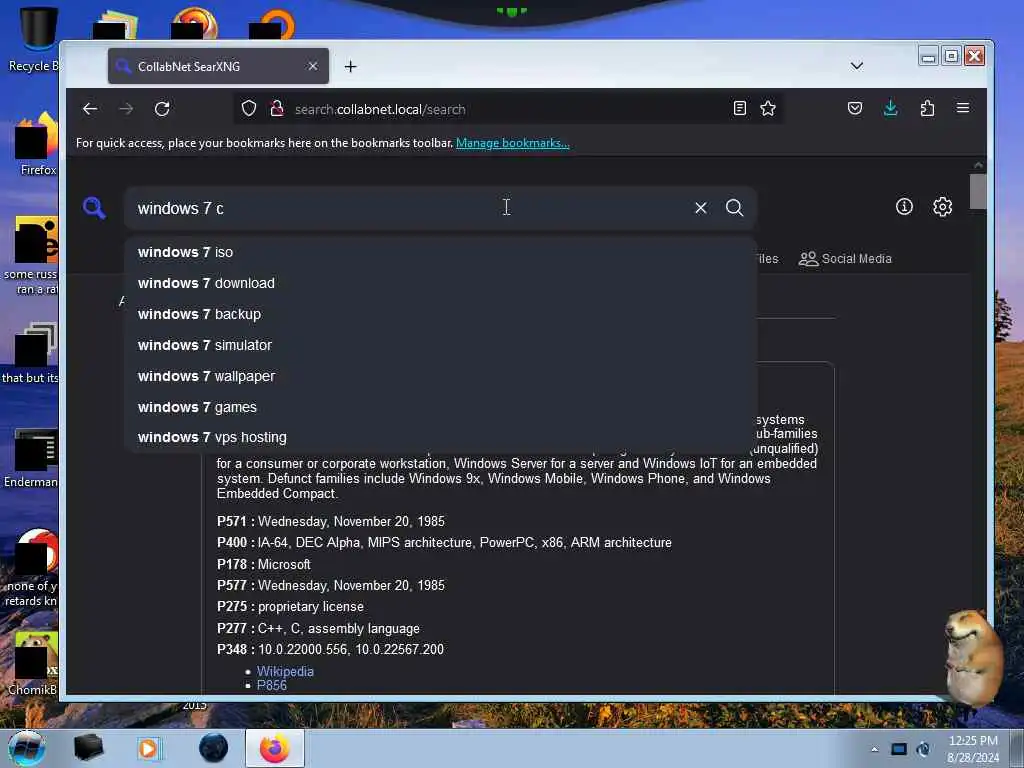This screenshot has height=768, width=1024.
Task: Select the Recycle Bin desktop icon
Action: (34, 39)
